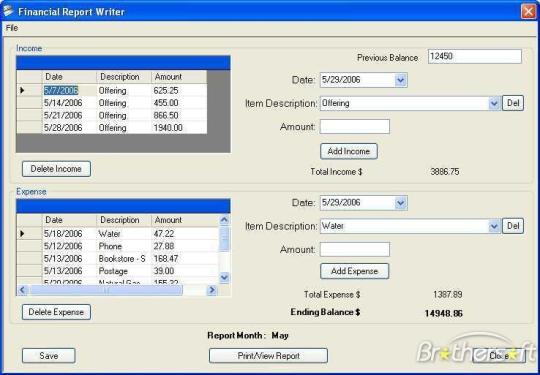The height and width of the screenshot is (375, 540).
Task: Click the Offering cell in the 5/28/2006 row
Action: pos(124,128)
